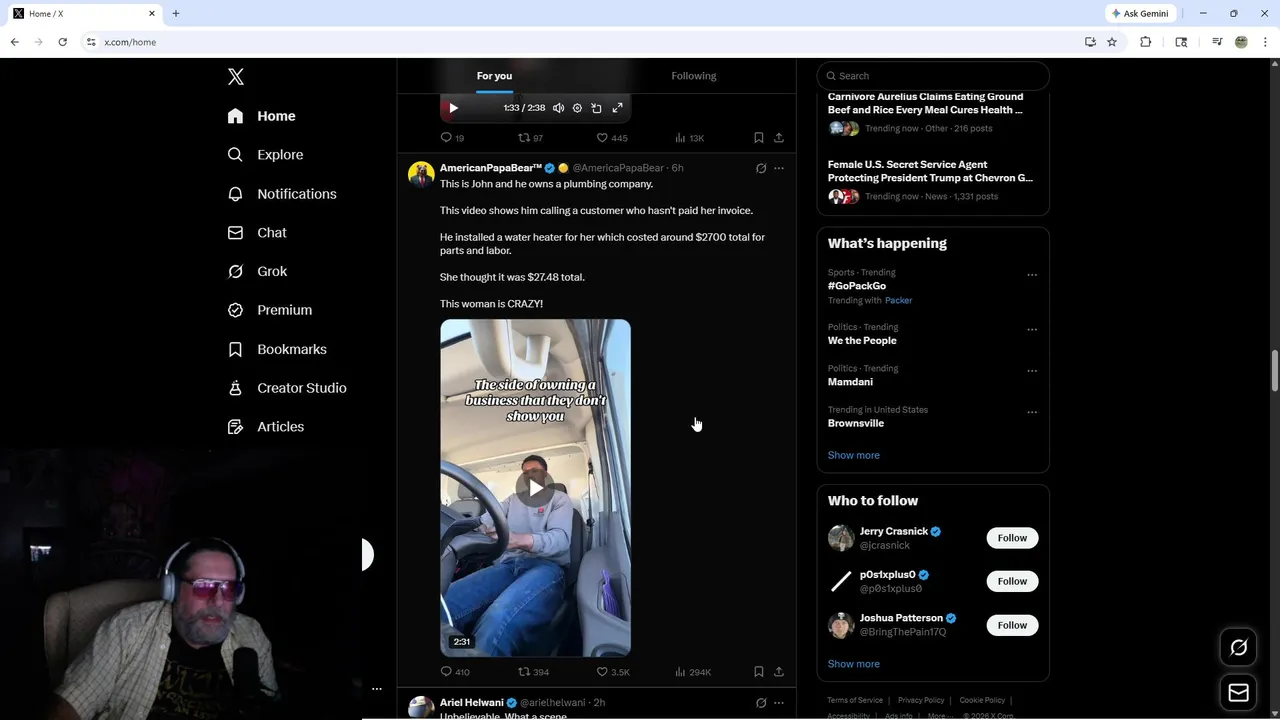Open Terms of Service link
Screen dimensions: 1280x720
click(x=855, y=700)
